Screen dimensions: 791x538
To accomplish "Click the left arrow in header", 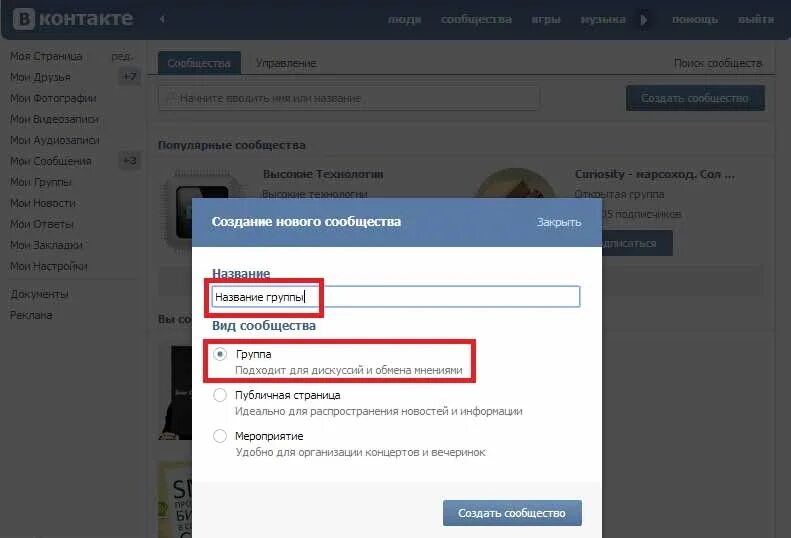I will click(162, 19).
